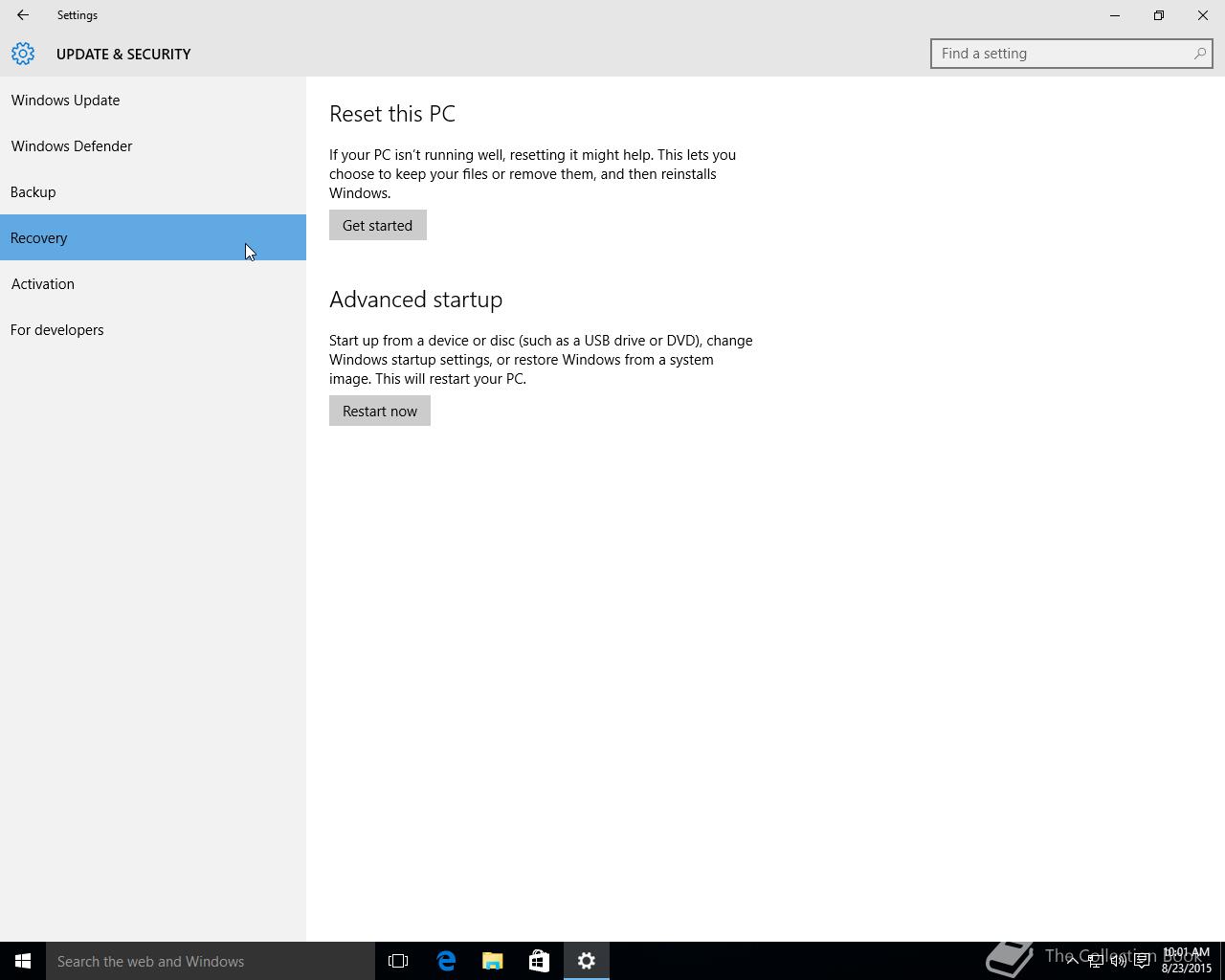Click the Update & Security gear icon
This screenshot has height=980, width=1225.
(x=23, y=54)
